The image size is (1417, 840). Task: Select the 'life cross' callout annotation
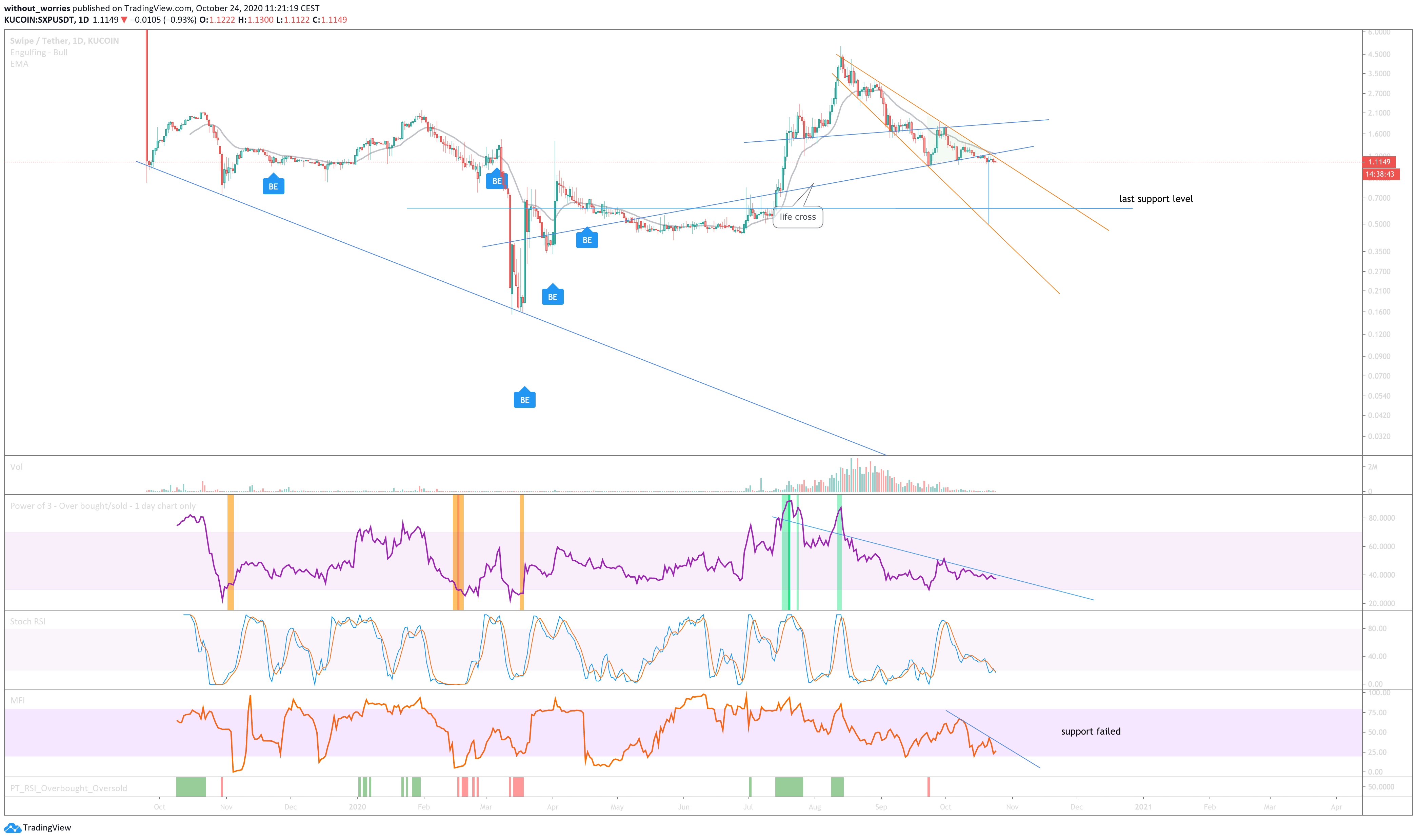click(x=797, y=217)
